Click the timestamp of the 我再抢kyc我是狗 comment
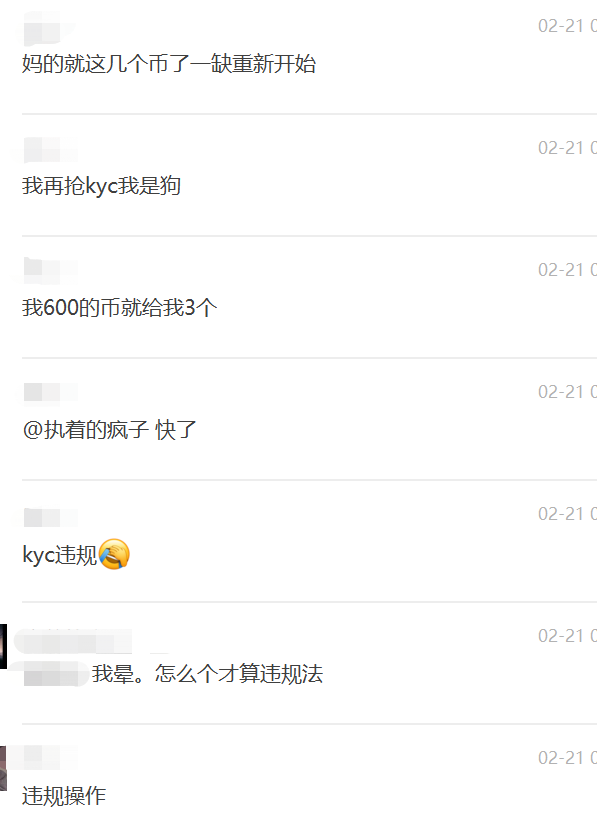This screenshot has height=821, width=597. (567, 148)
